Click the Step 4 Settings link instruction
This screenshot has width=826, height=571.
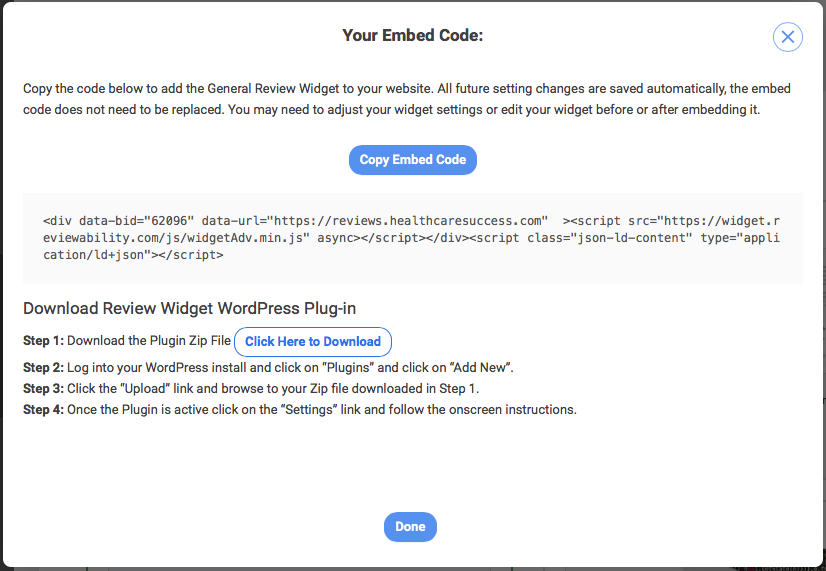click(x=300, y=410)
